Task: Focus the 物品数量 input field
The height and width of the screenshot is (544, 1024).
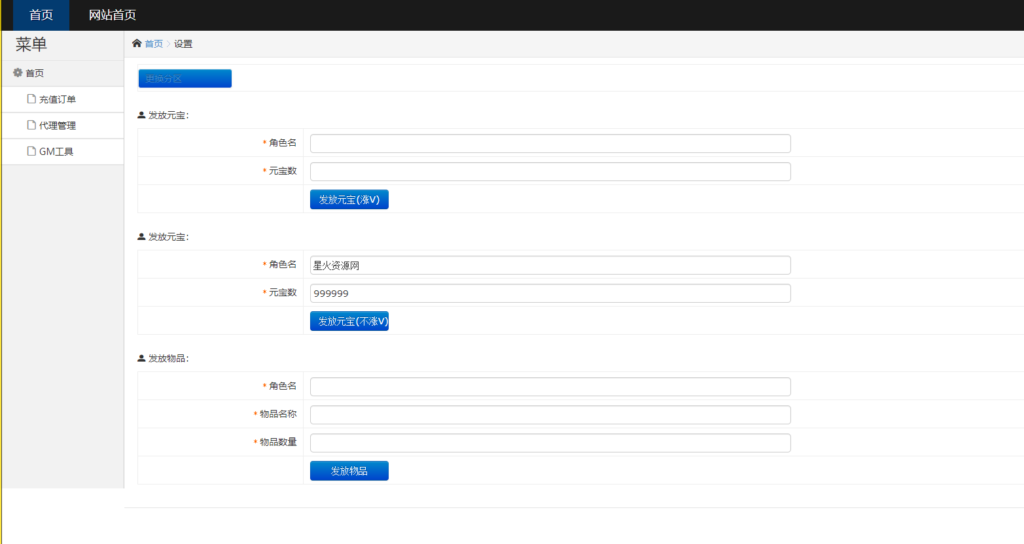Action: tap(550, 443)
